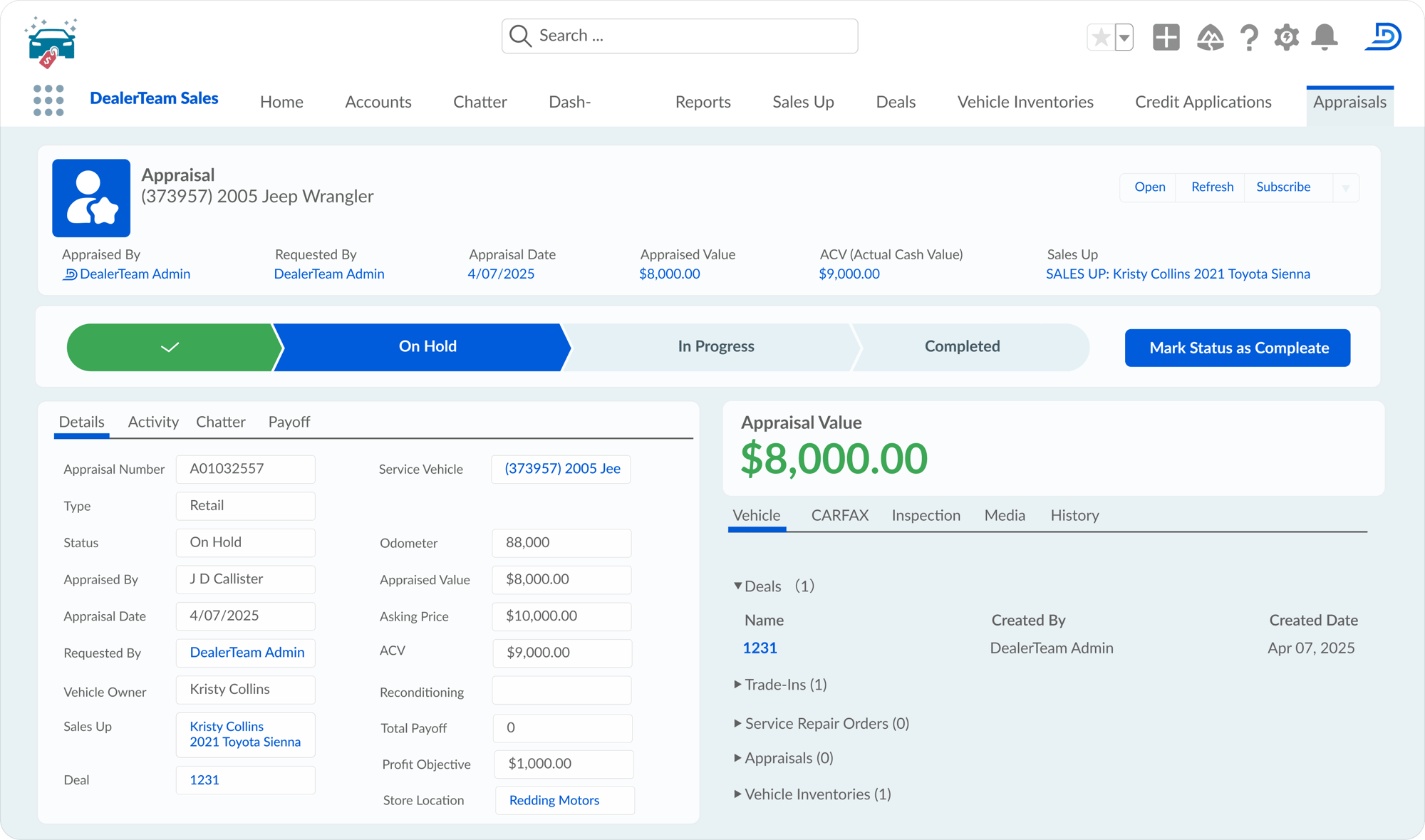View notifications bell icon
Screen dimensions: 1425x840
click(x=1325, y=37)
